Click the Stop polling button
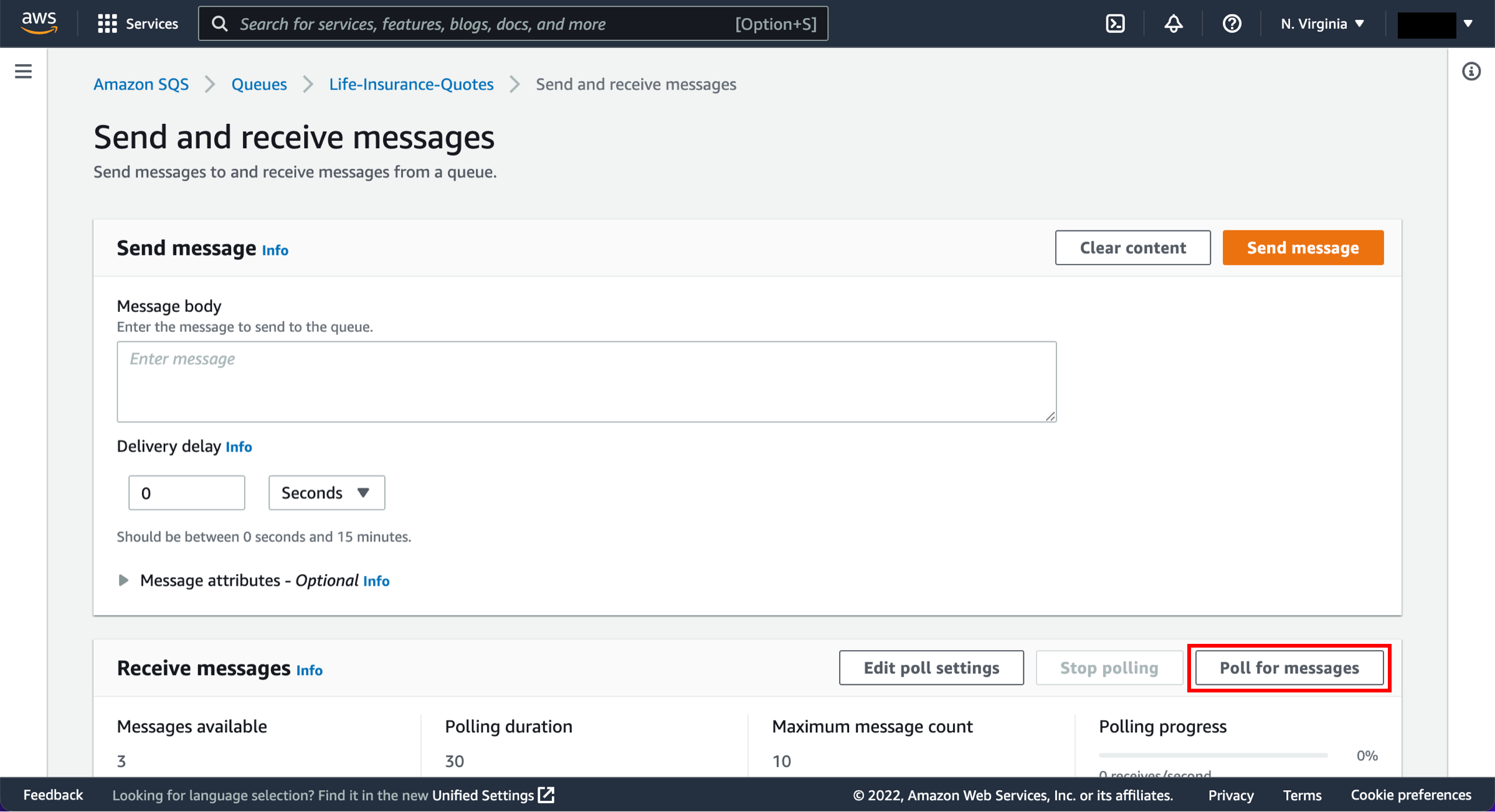The image size is (1495, 812). click(x=1108, y=667)
